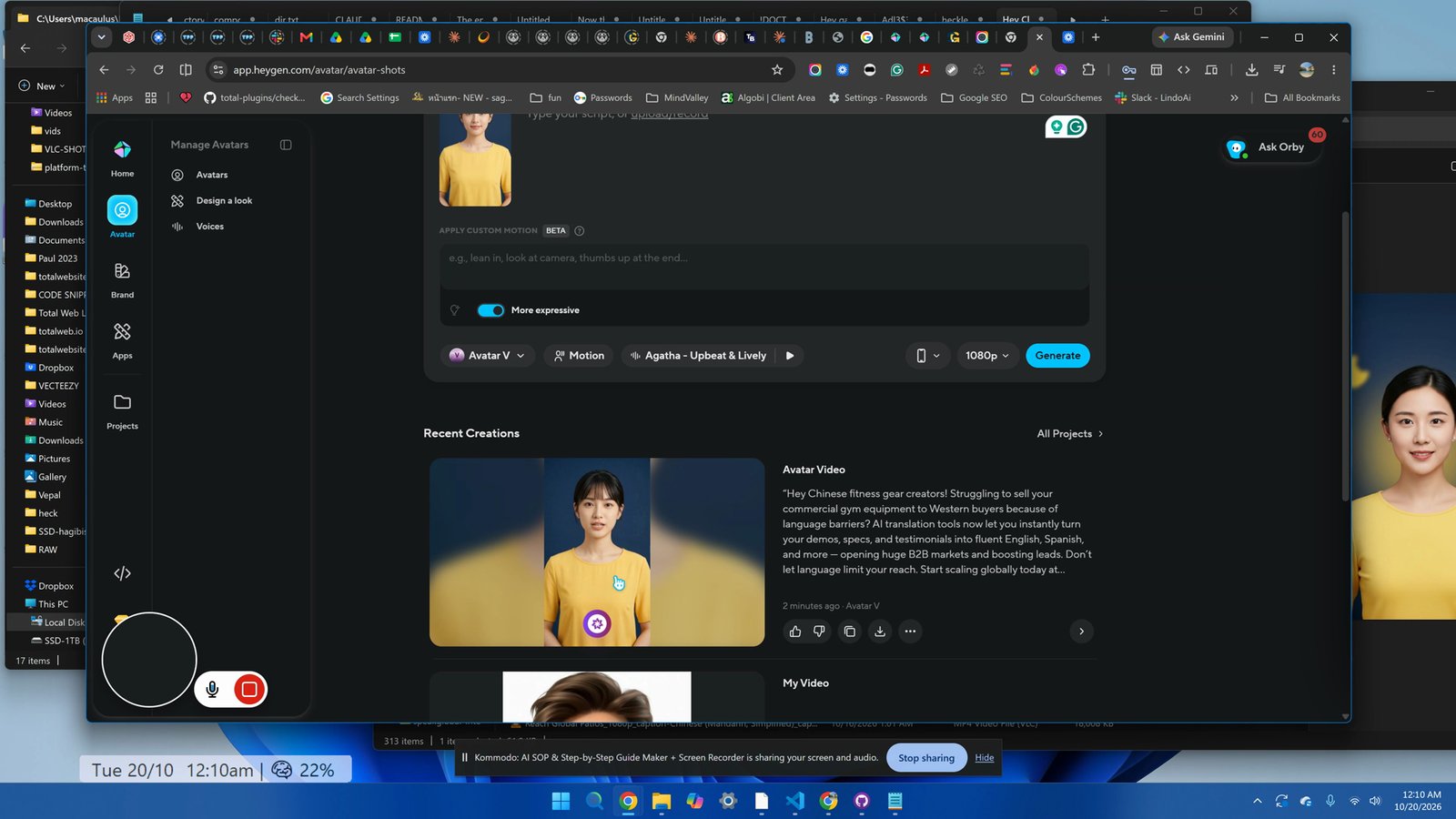
Task: Expand the Avatar Video card arrow
Action: 1081,632
